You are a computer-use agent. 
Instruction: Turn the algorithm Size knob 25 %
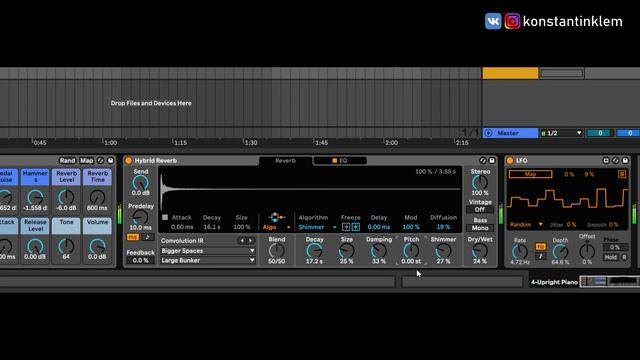[x=347, y=251]
